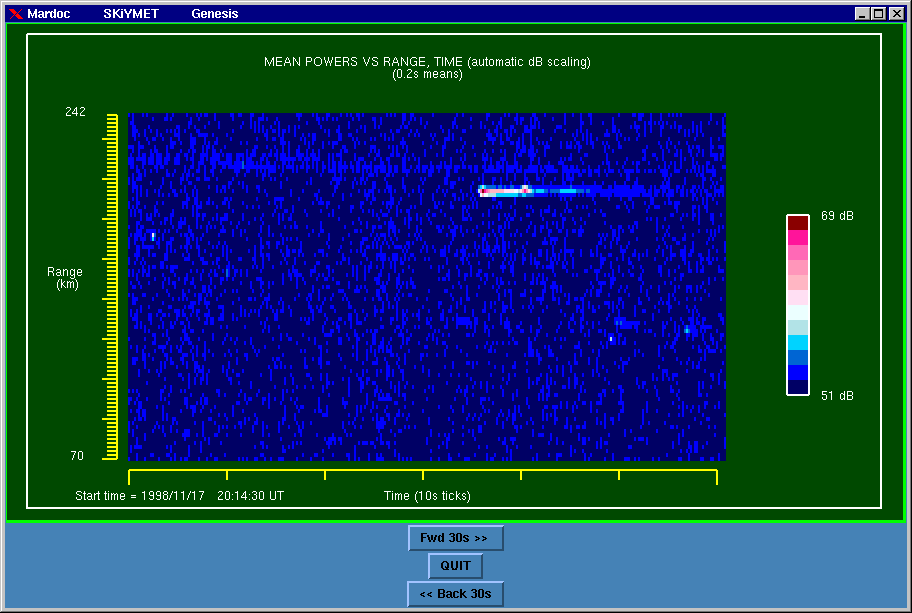Maximize the Mardoc window
Viewport: 912px width, 613px height.
878,14
